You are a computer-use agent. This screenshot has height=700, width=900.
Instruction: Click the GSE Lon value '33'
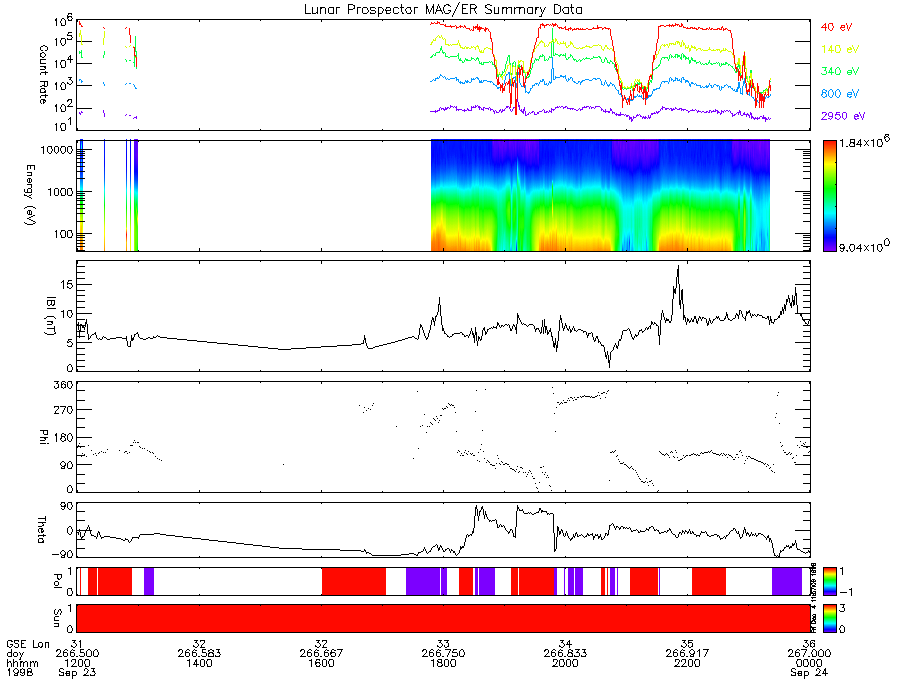tap(443, 644)
